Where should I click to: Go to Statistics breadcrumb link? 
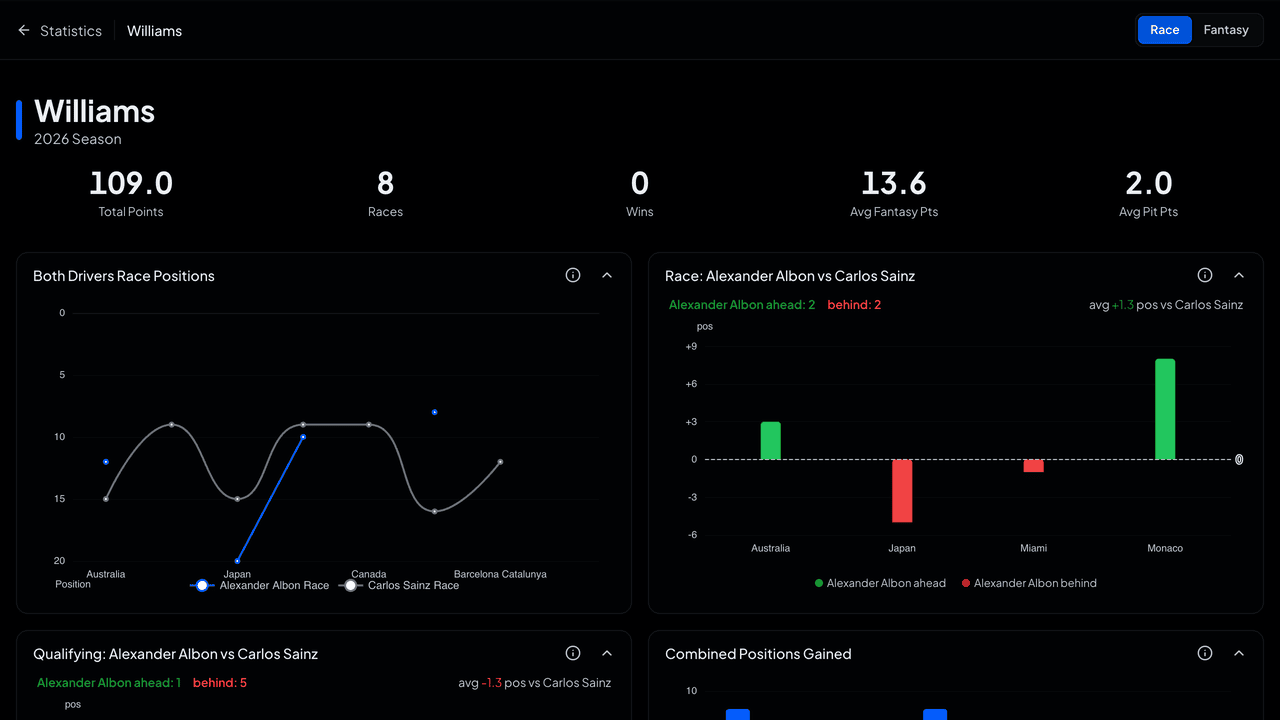(x=71, y=31)
